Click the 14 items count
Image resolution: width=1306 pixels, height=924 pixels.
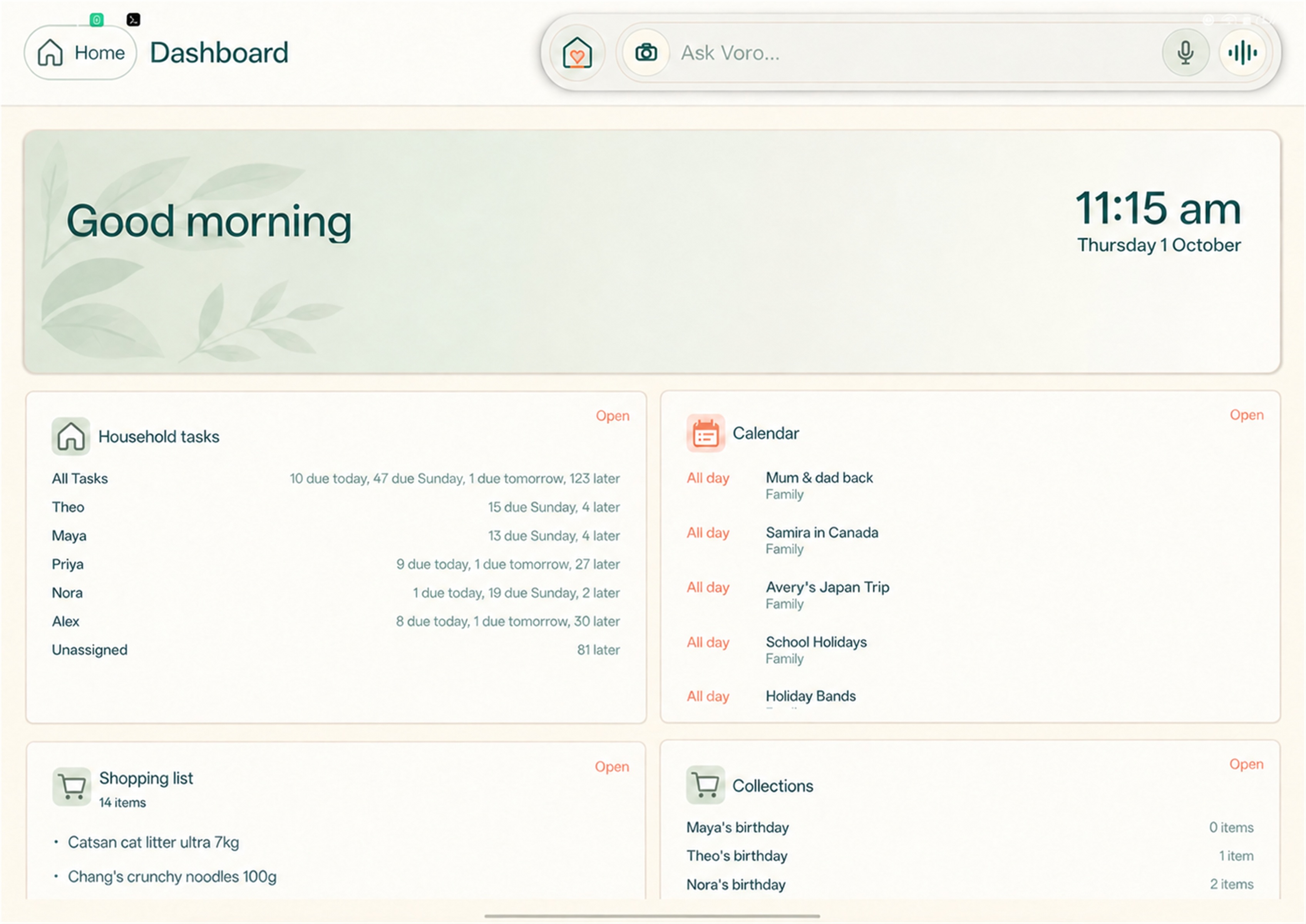[x=122, y=803]
